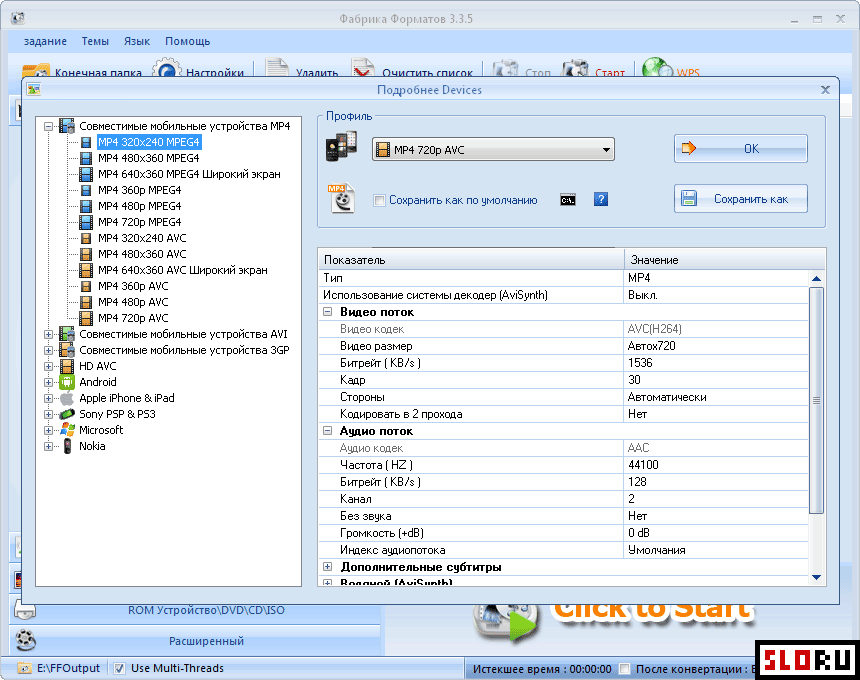
Task: Open the blue question mark help icon
Action: pos(601,199)
